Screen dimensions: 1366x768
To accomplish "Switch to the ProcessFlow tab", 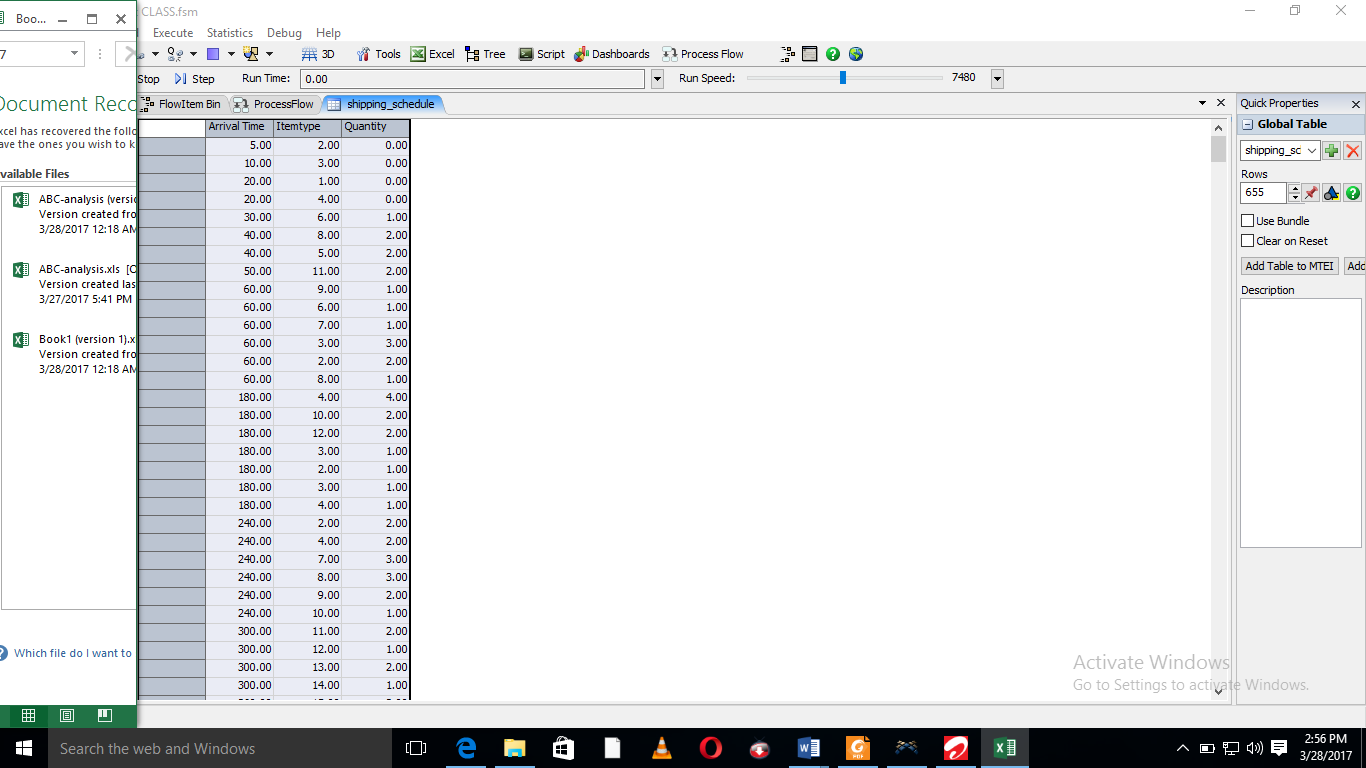I will (274, 104).
